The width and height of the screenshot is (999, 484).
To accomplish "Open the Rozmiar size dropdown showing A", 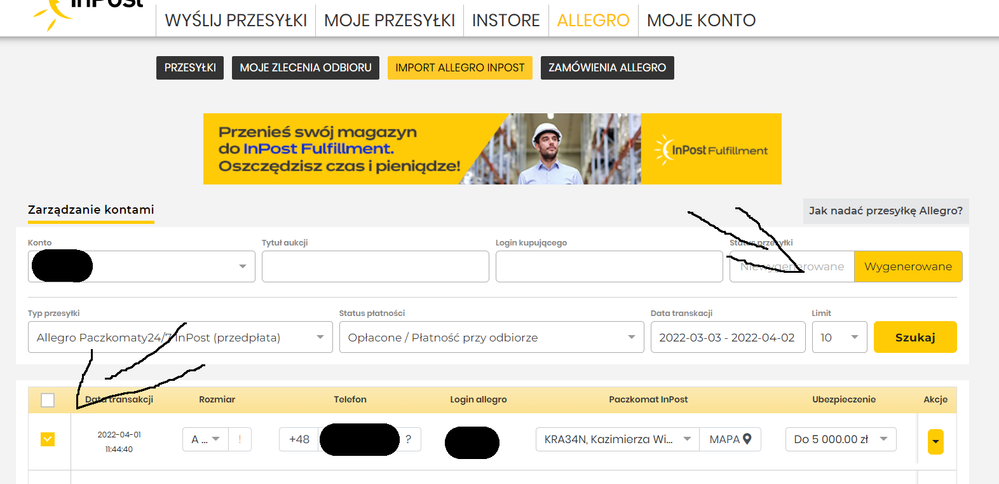I will pyautogui.click(x=205, y=439).
